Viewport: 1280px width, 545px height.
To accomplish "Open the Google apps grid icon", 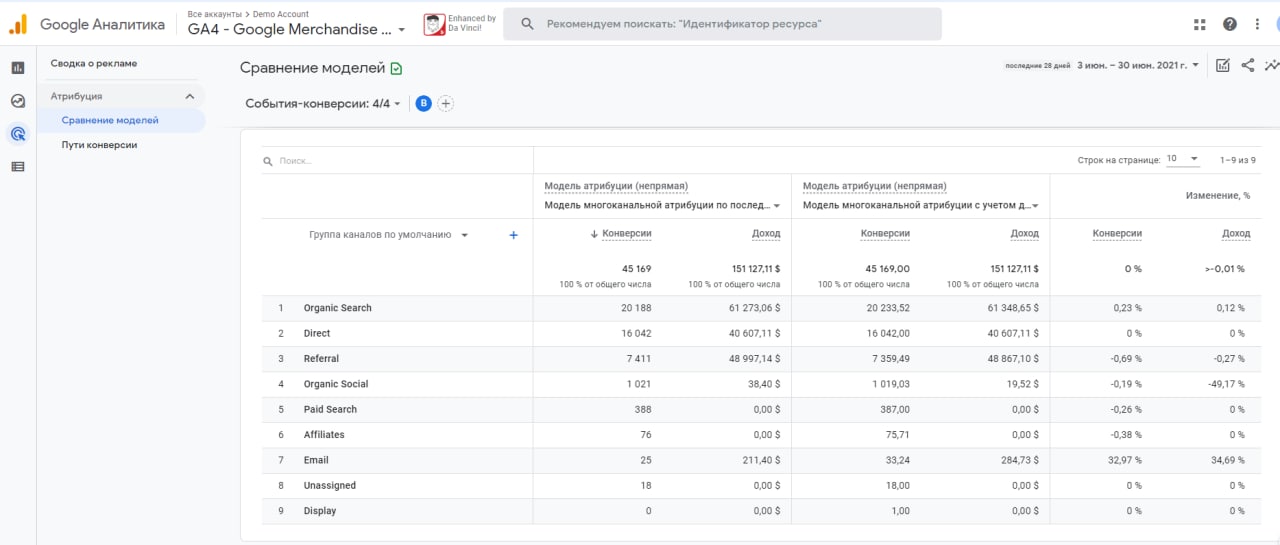I will pos(1200,24).
